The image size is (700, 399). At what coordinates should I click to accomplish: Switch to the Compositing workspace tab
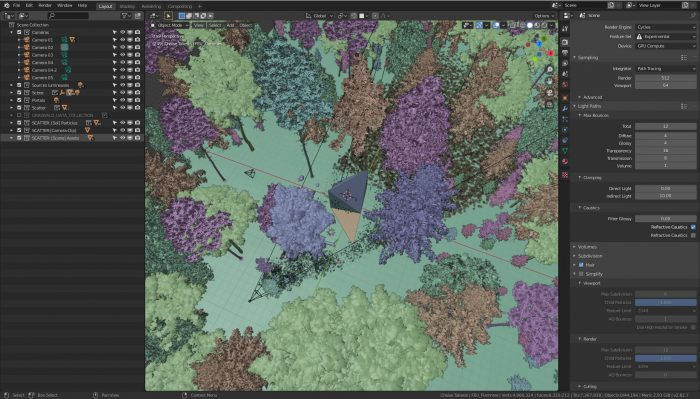tap(179, 6)
